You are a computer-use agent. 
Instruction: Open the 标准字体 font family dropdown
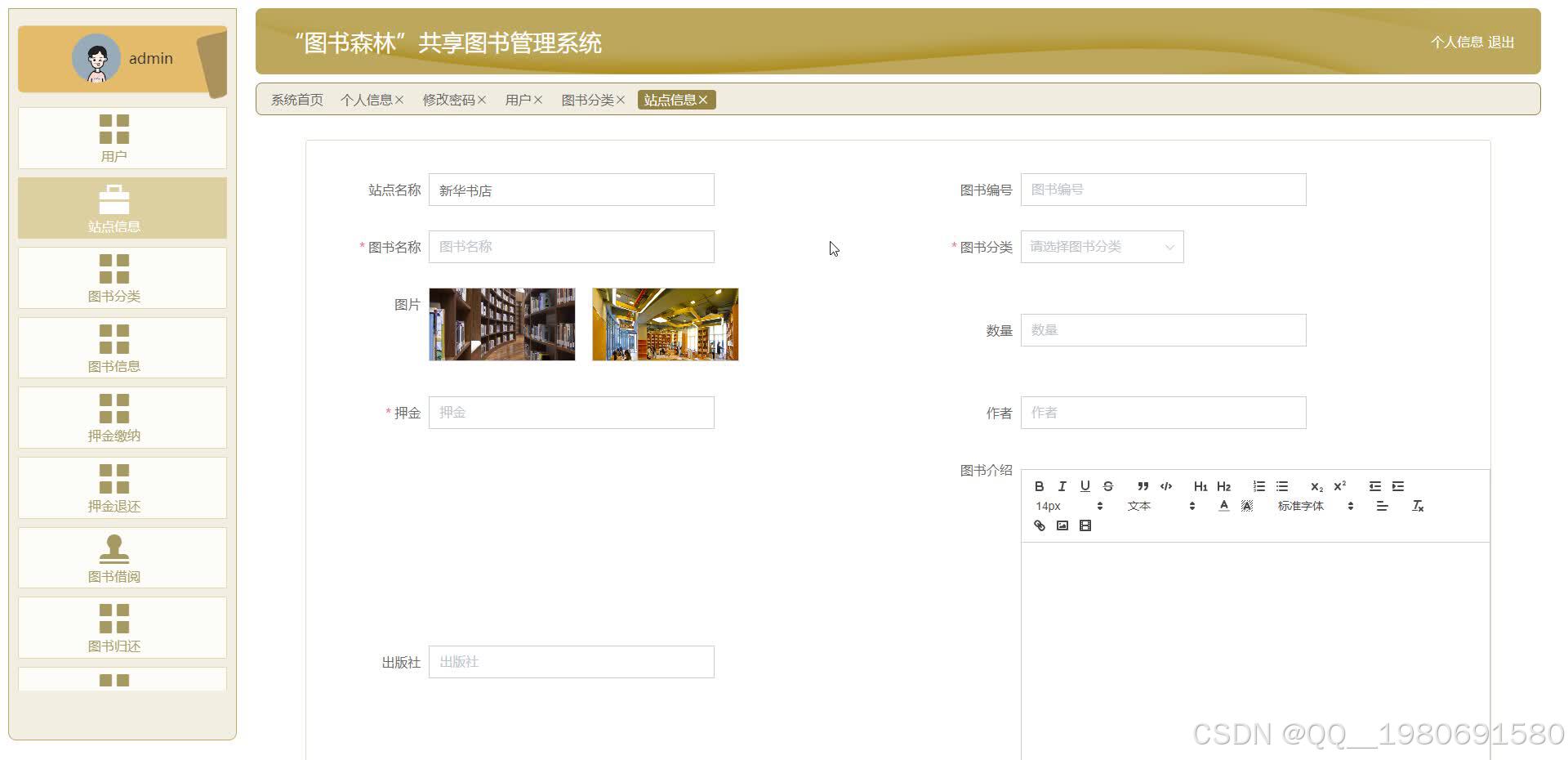1315,506
